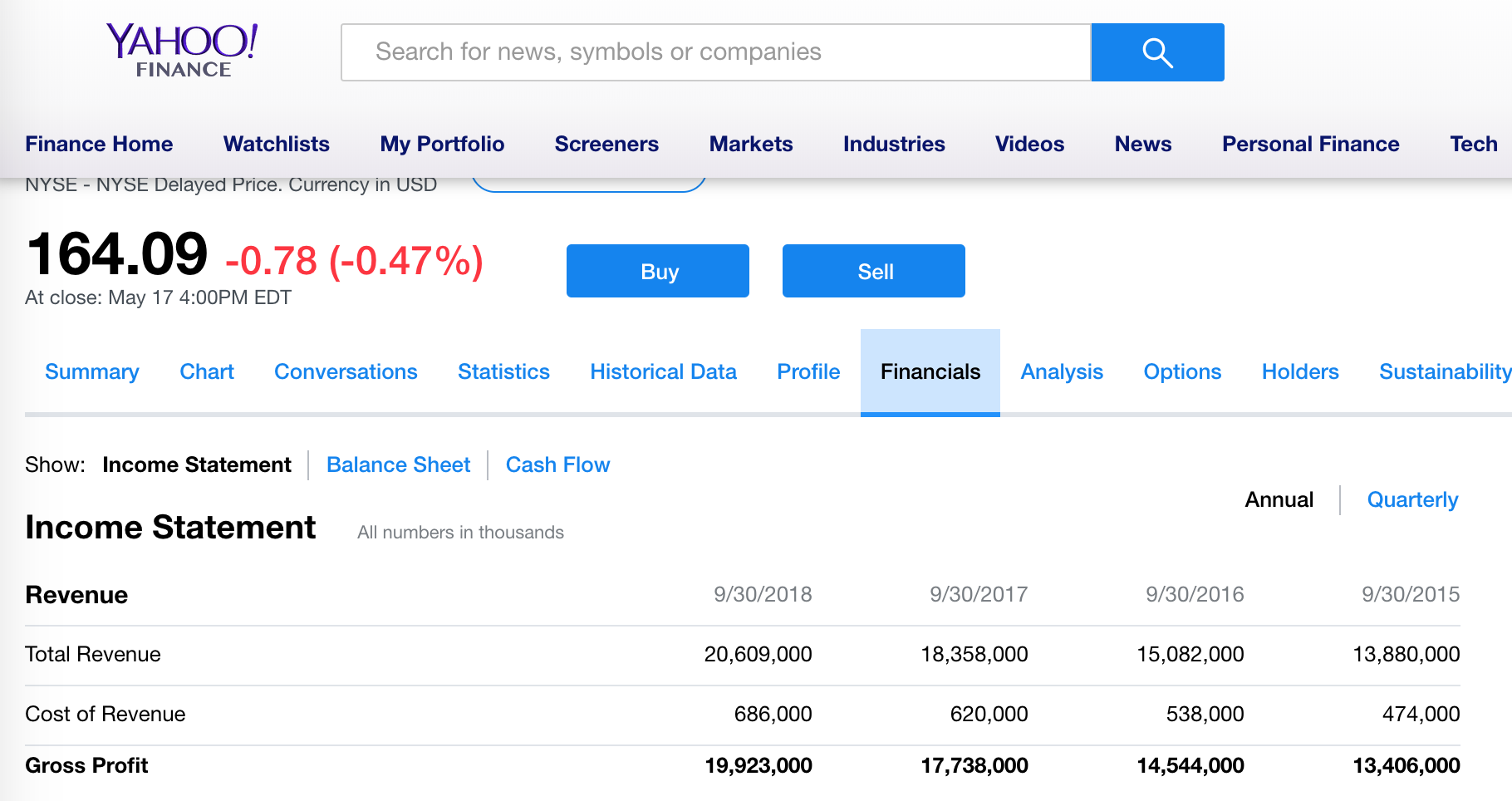Switch to Quarterly view
This screenshot has width=1512, height=801.
[1412, 499]
